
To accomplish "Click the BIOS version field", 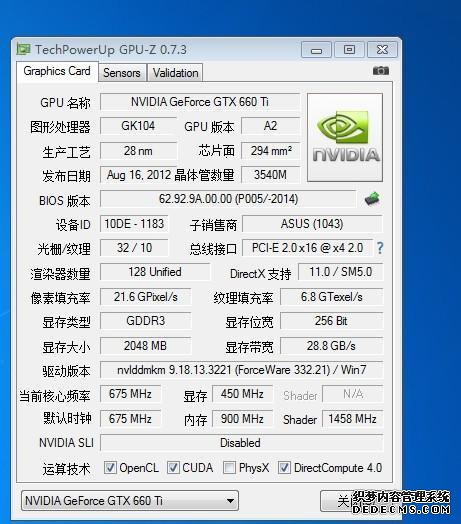I will click(x=228, y=199).
